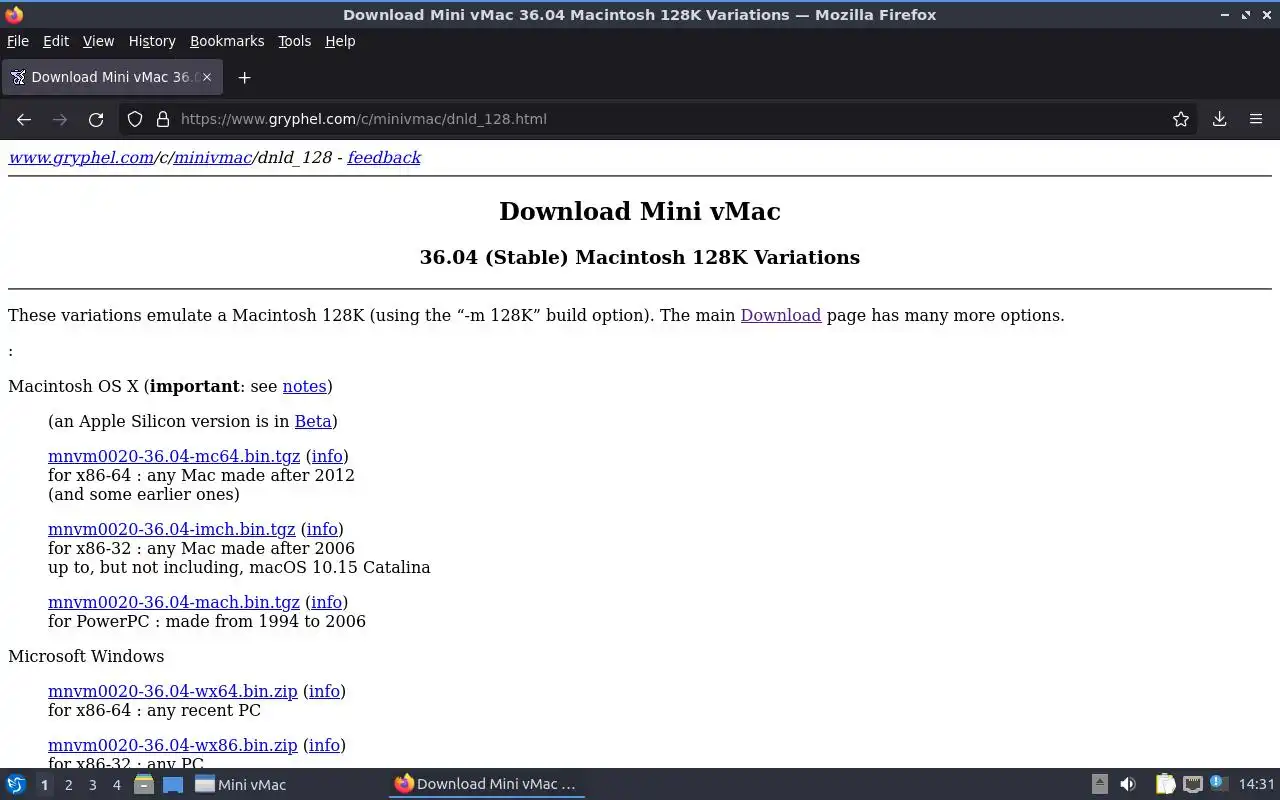Image resolution: width=1280 pixels, height=800 pixels.
Task: Click the forward navigation arrow
Action: [60, 119]
